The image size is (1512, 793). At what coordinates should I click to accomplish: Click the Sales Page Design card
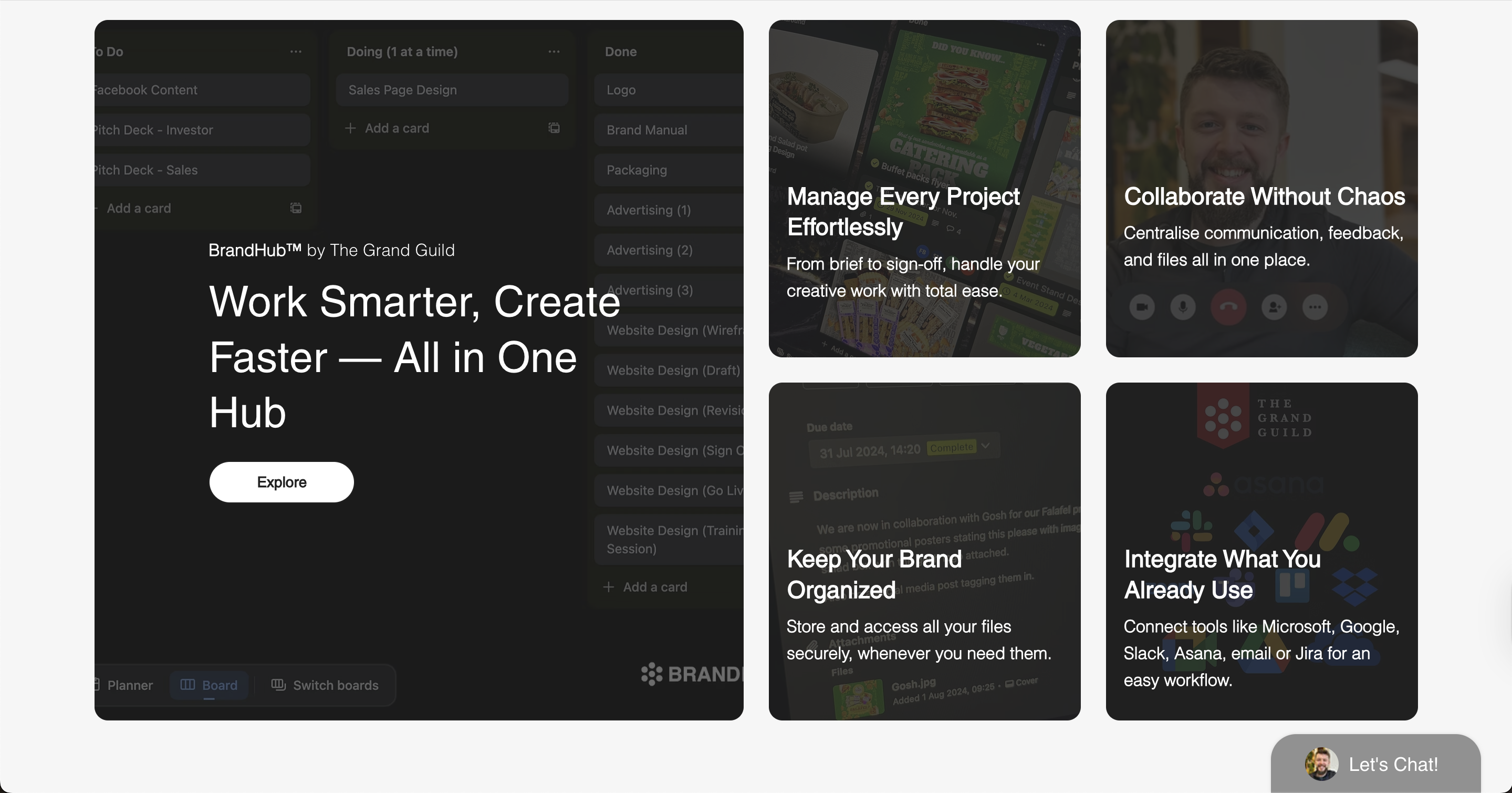pyautogui.click(x=451, y=90)
